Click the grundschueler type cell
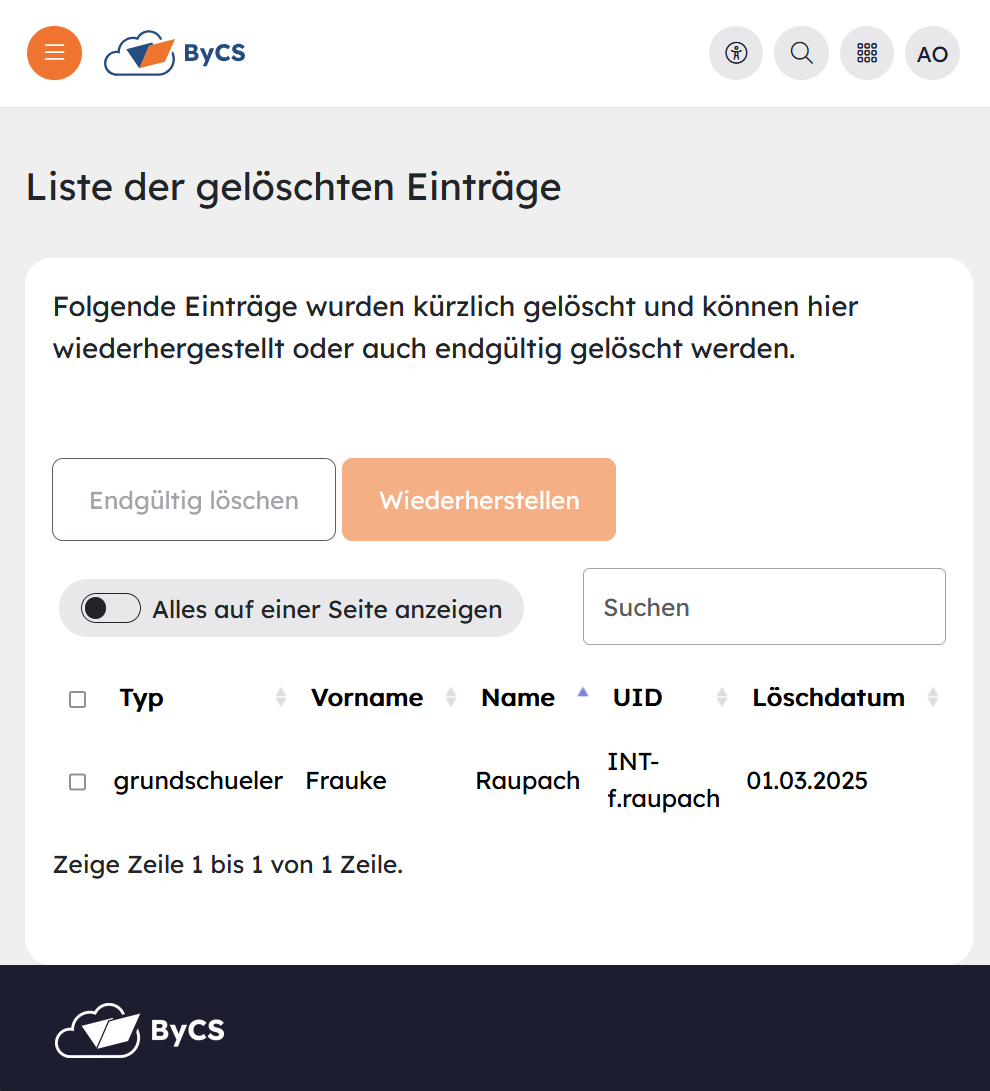The width and height of the screenshot is (990, 1091). (x=198, y=781)
